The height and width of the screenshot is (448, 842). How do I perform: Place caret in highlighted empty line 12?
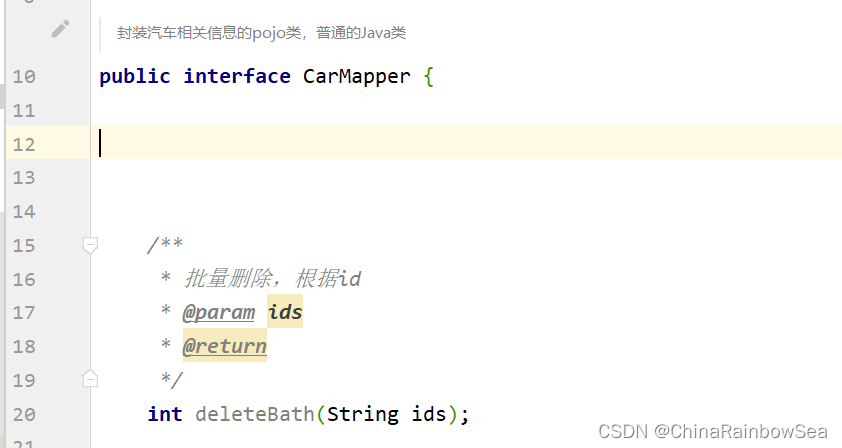point(400,144)
